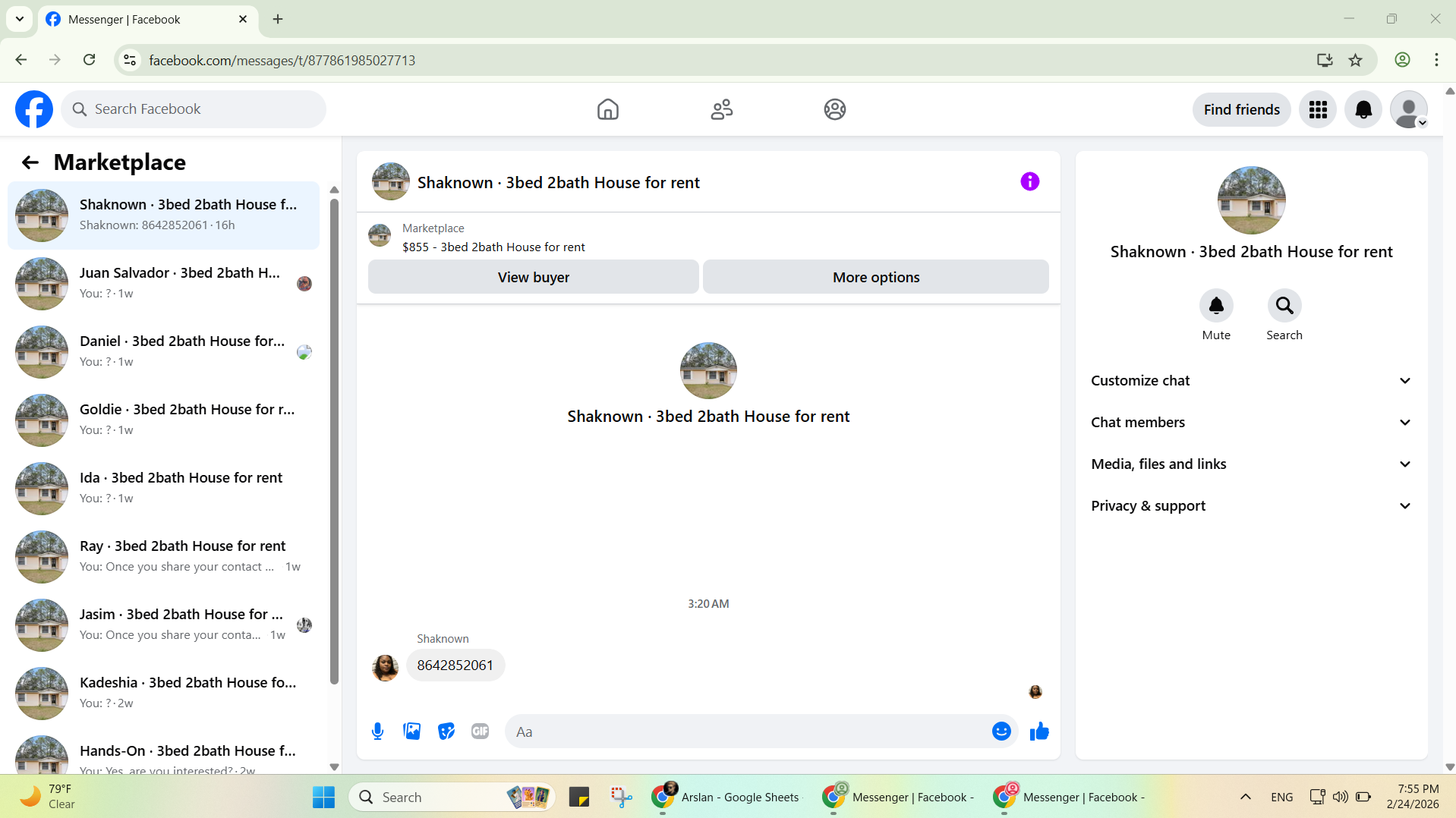Click Find friends button
This screenshot has width=1456, height=818.
1241,110
